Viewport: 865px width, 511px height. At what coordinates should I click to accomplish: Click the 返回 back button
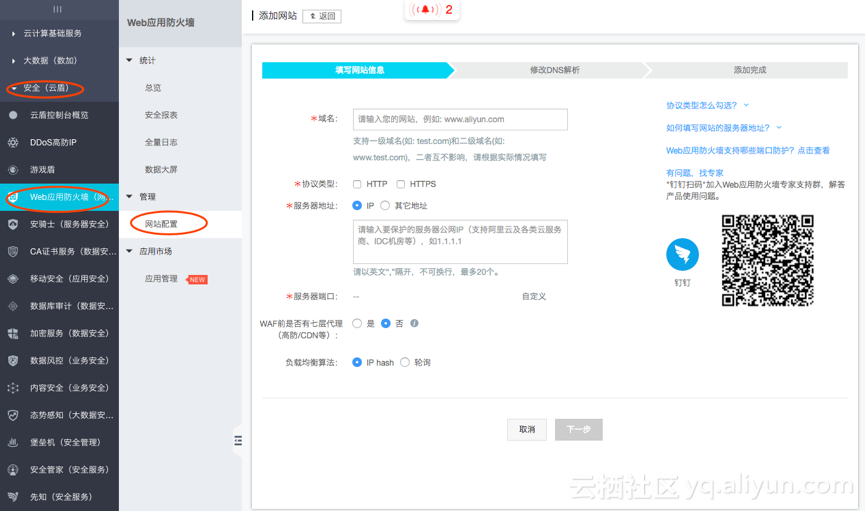pos(322,16)
